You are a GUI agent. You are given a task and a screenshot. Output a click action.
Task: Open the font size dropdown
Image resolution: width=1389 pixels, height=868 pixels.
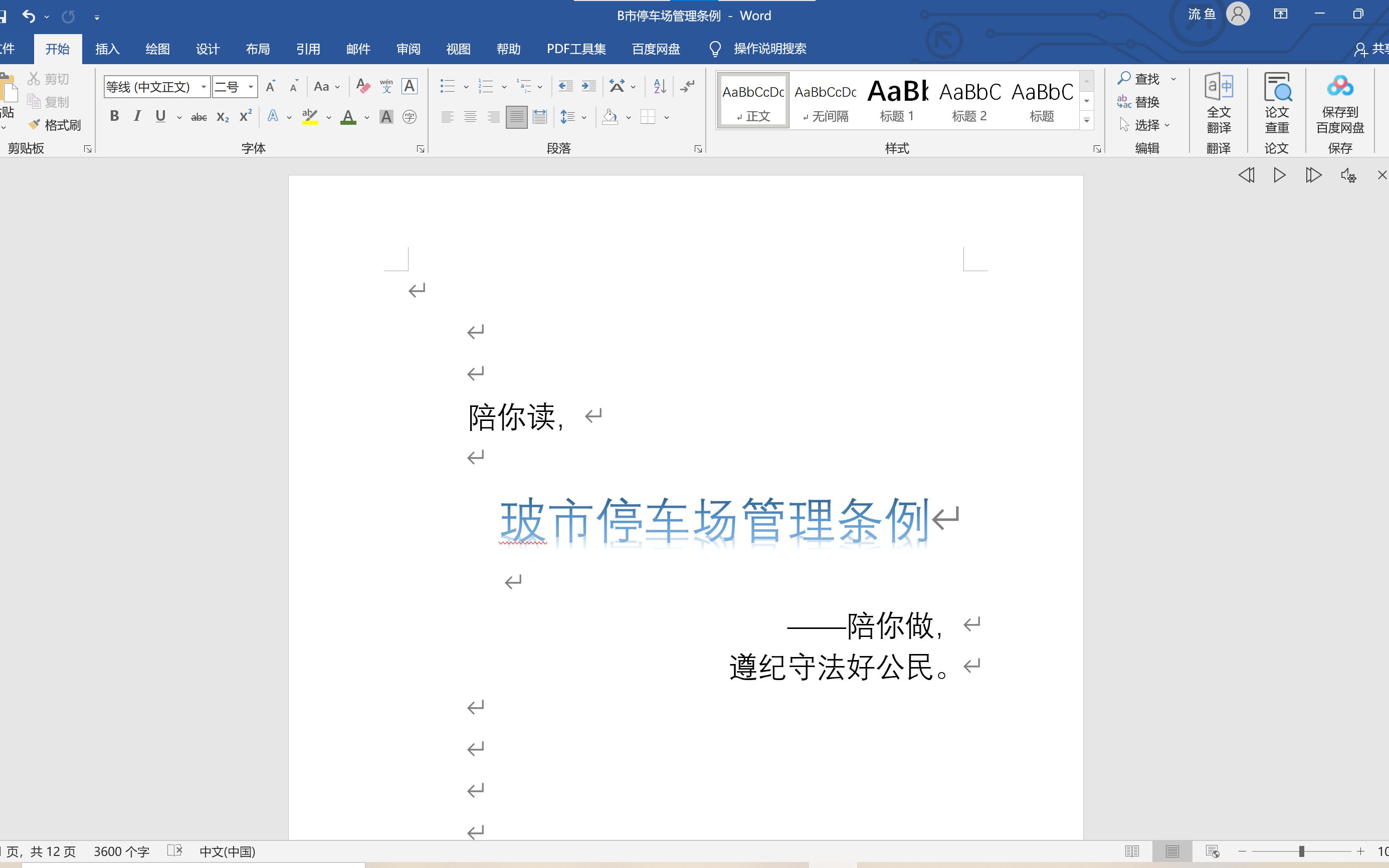(251, 87)
